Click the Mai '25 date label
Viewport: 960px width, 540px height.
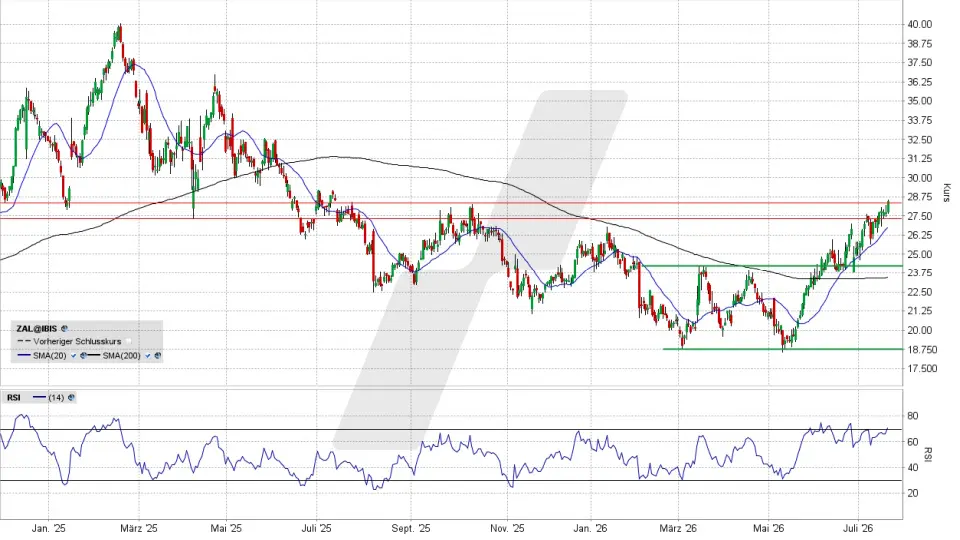(x=227, y=528)
